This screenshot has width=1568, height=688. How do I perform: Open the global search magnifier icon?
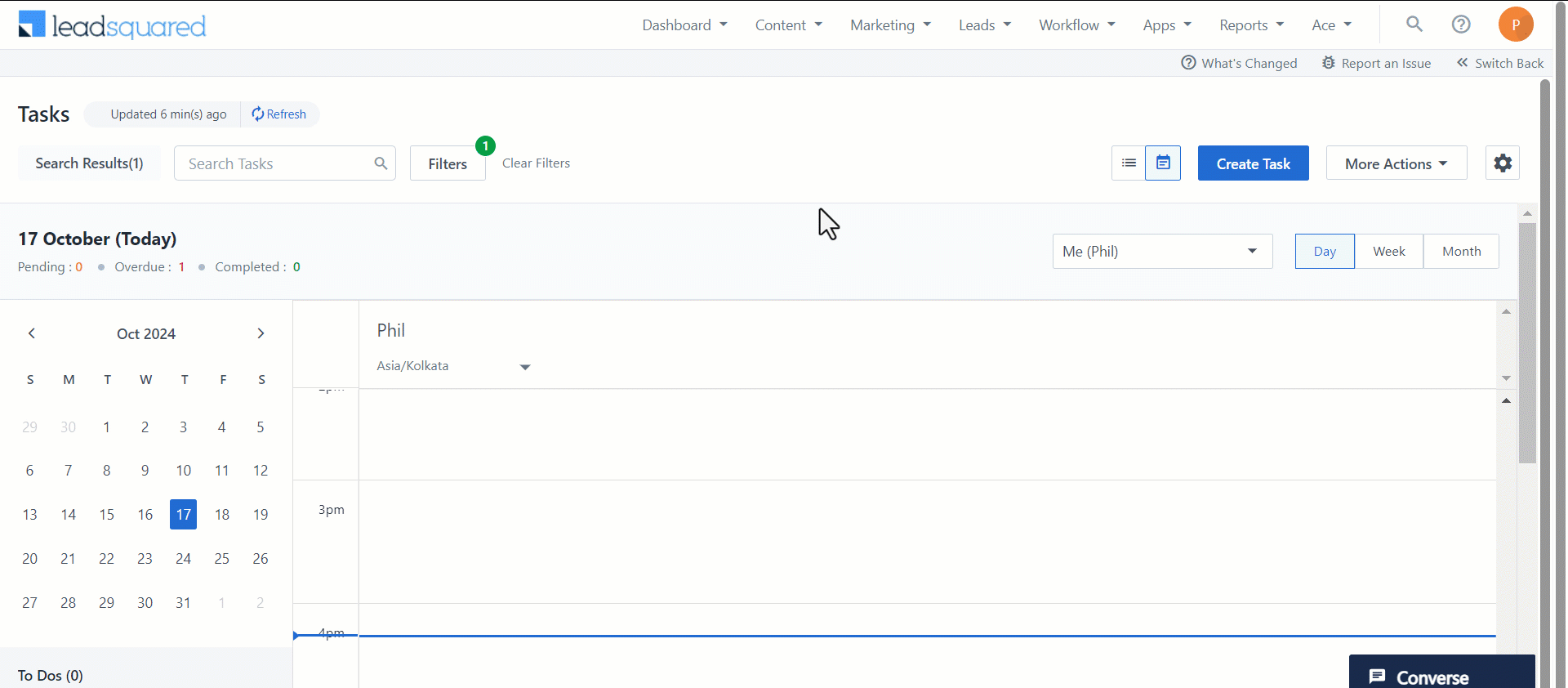(1414, 25)
